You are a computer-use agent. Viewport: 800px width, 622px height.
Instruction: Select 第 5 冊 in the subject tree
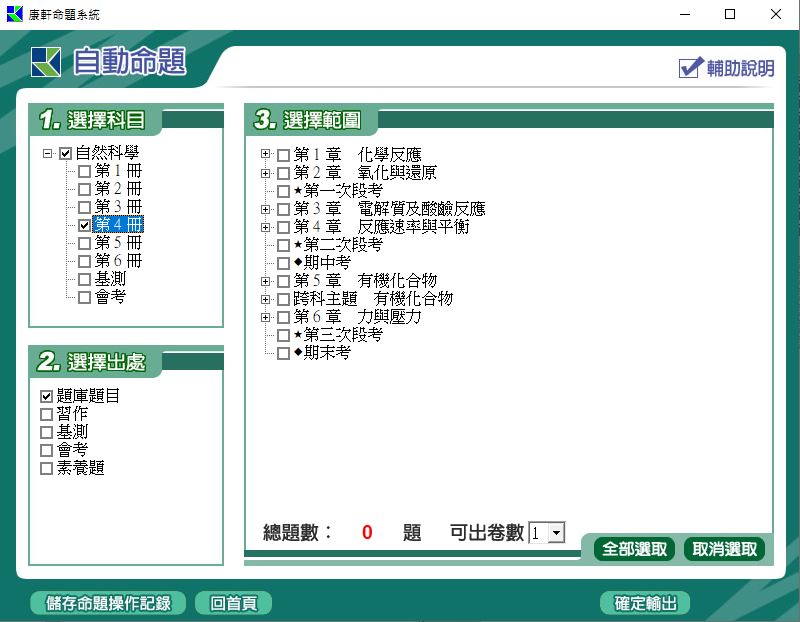coord(118,243)
